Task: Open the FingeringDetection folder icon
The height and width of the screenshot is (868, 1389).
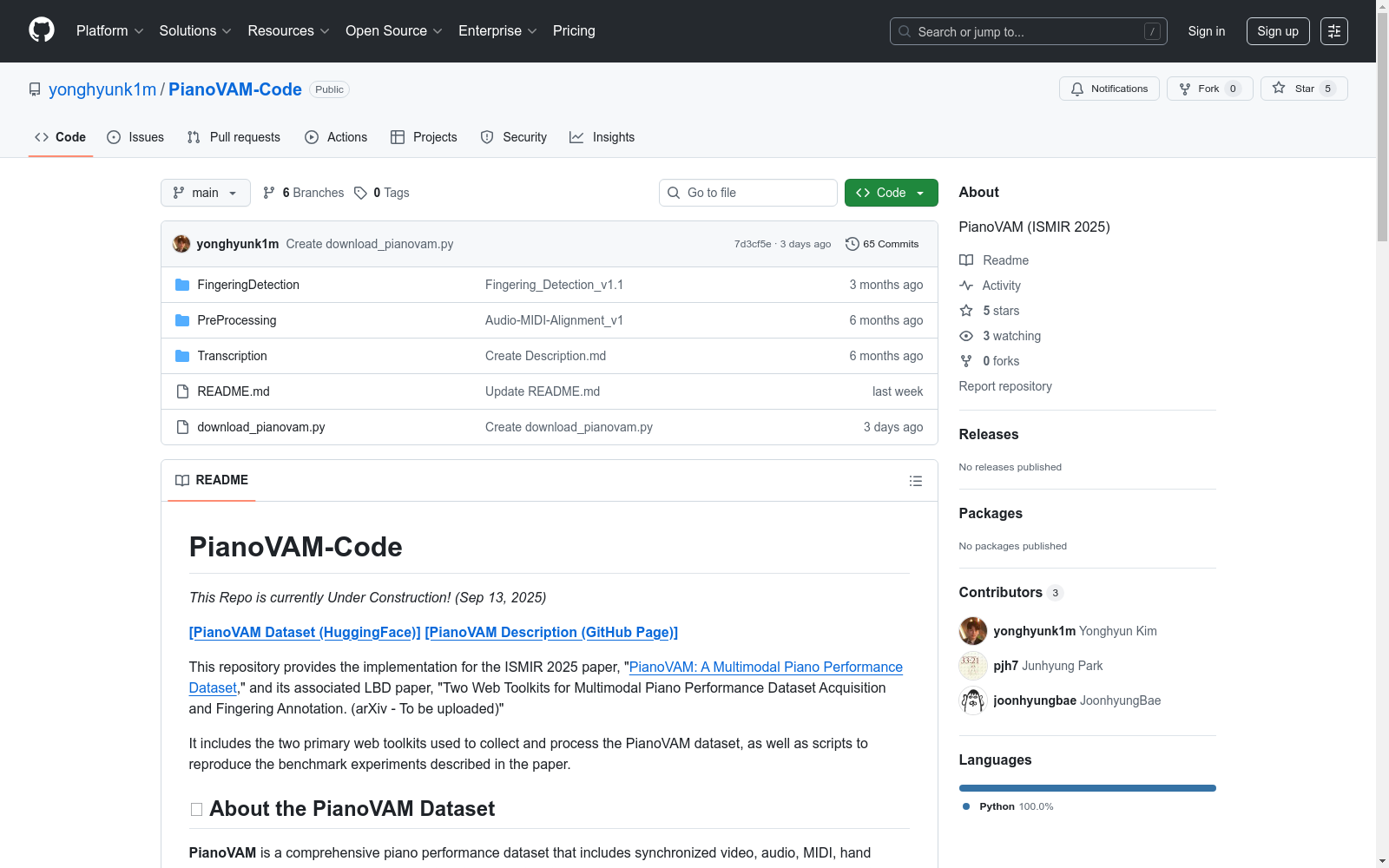Action: (182, 285)
